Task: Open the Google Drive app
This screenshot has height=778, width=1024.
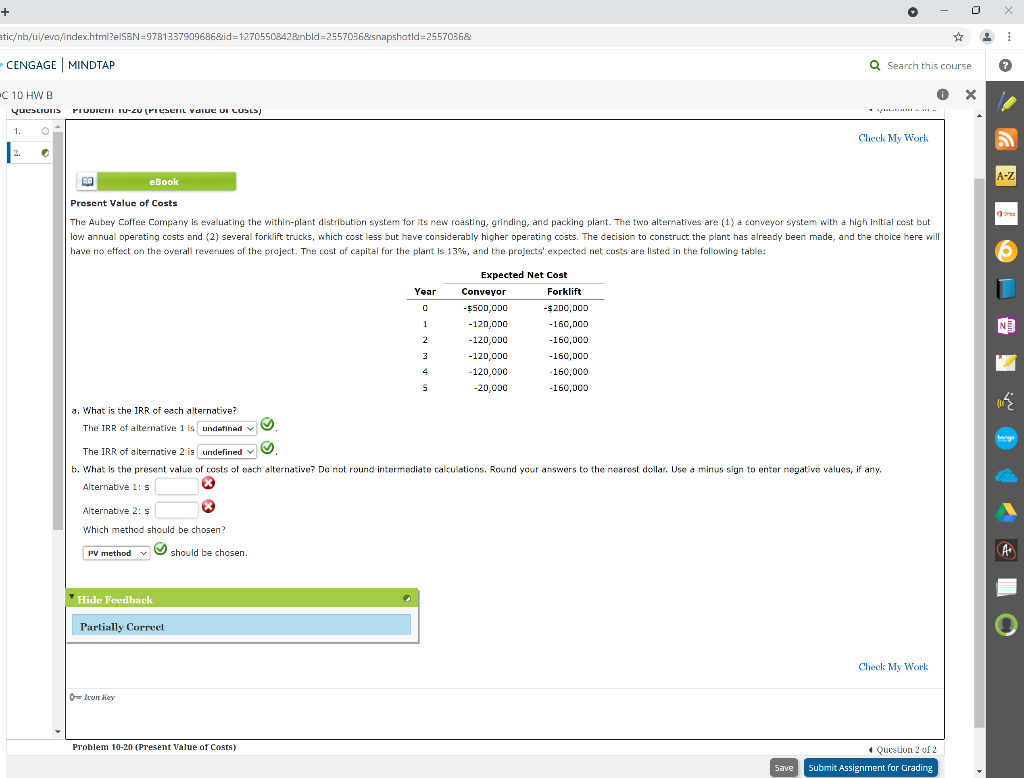Action: tap(1006, 513)
